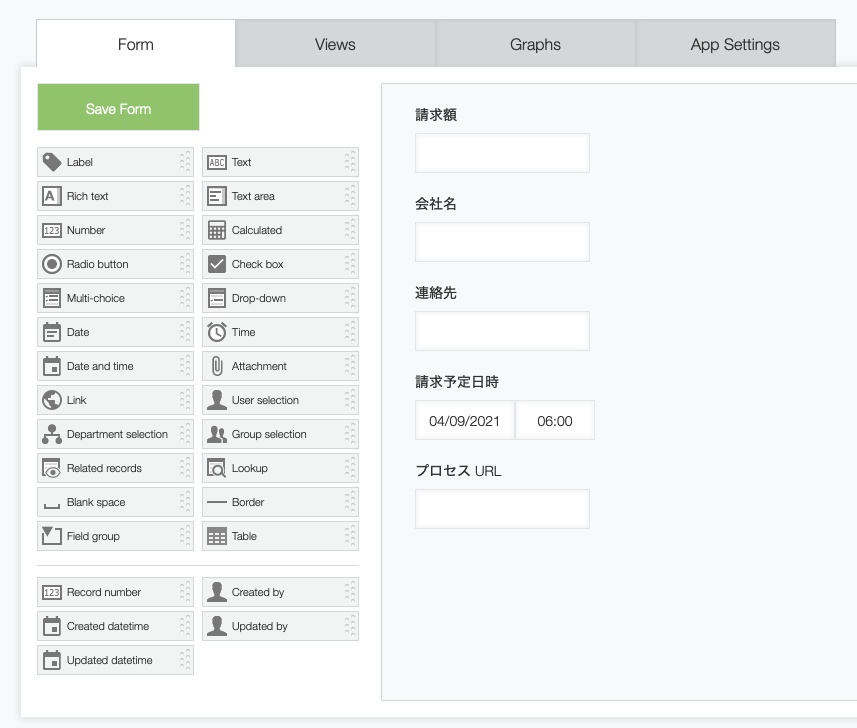
Task: Open the App Settings tab
Action: pos(735,43)
